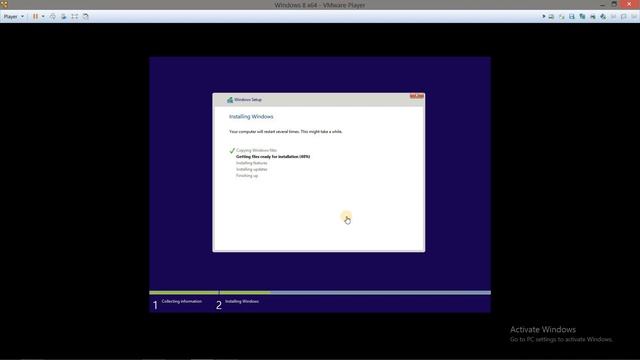Click the printer device icon
Image resolution: width=640 pixels, height=360 pixels.
(x=593, y=17)
